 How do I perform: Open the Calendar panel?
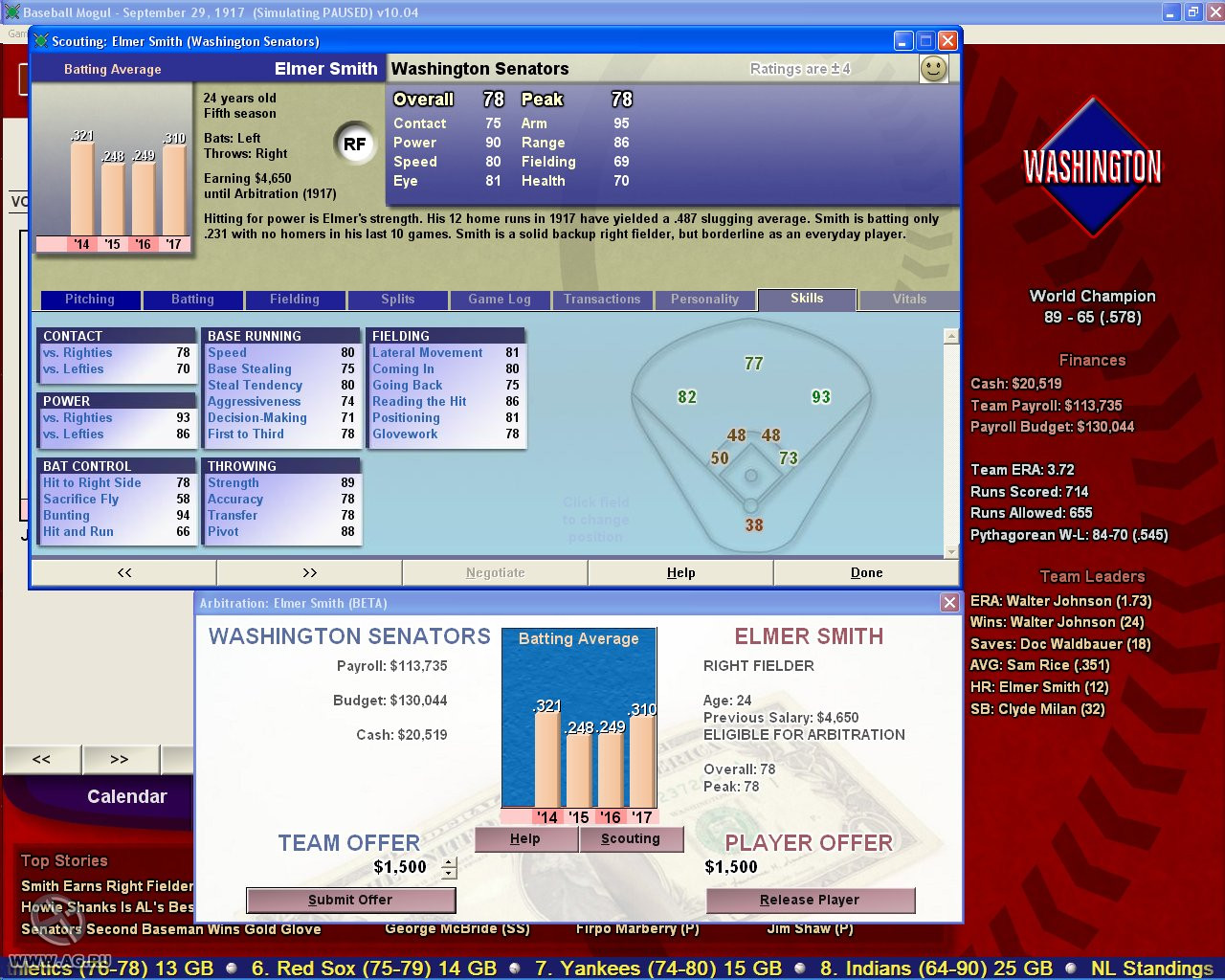[x=126, y=796]
